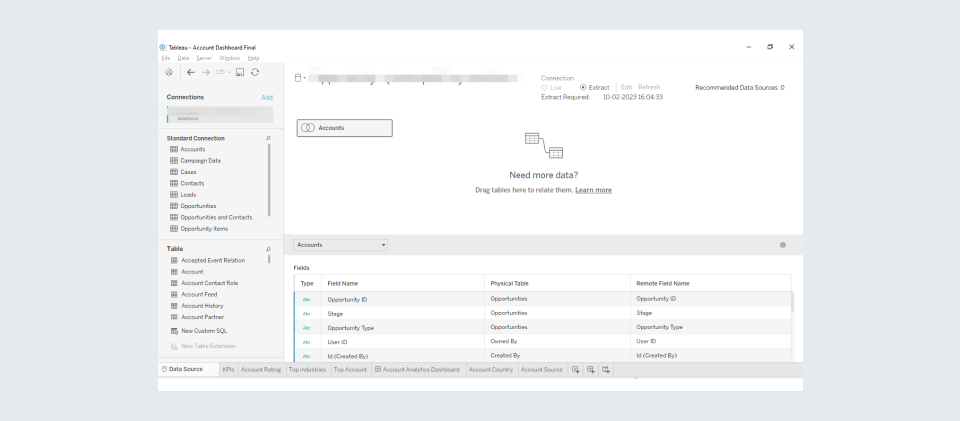This screenshot has width=960, height=421.
Task: Open the Data menu
Action: (x=183, y=58)
